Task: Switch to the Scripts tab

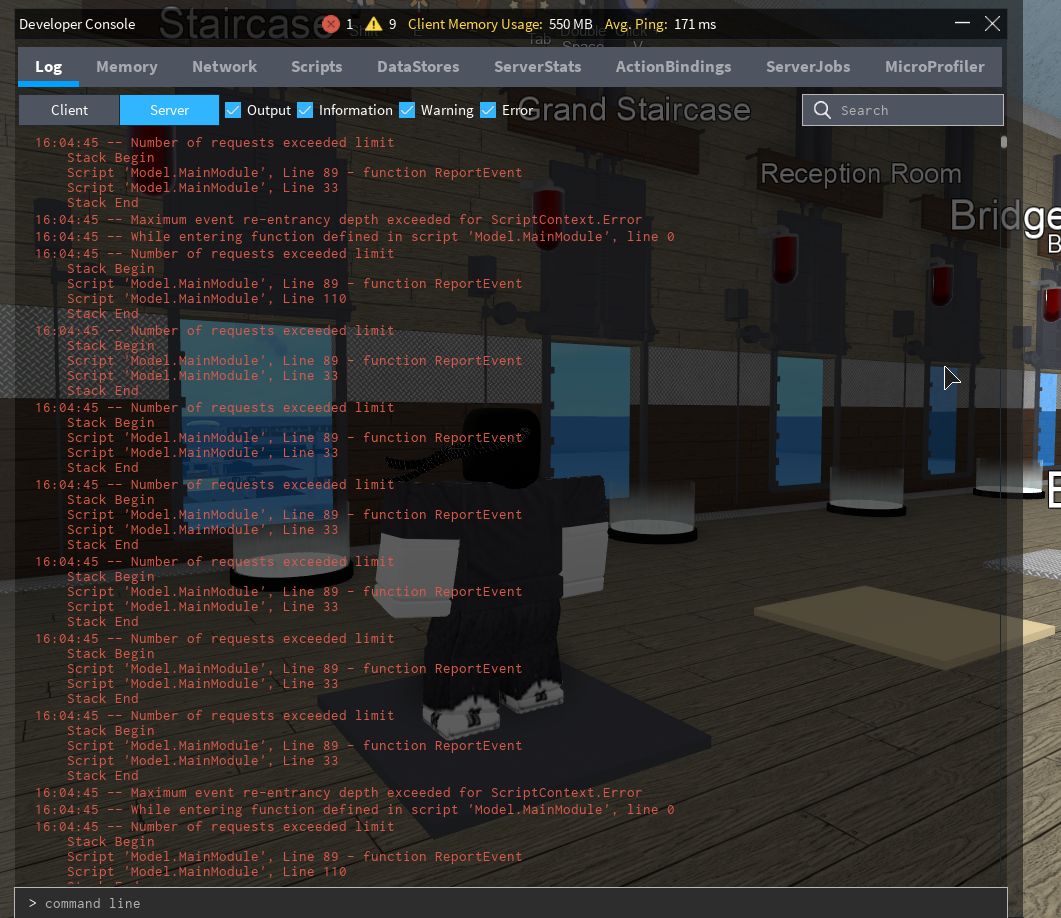Action: coord(317,67)
